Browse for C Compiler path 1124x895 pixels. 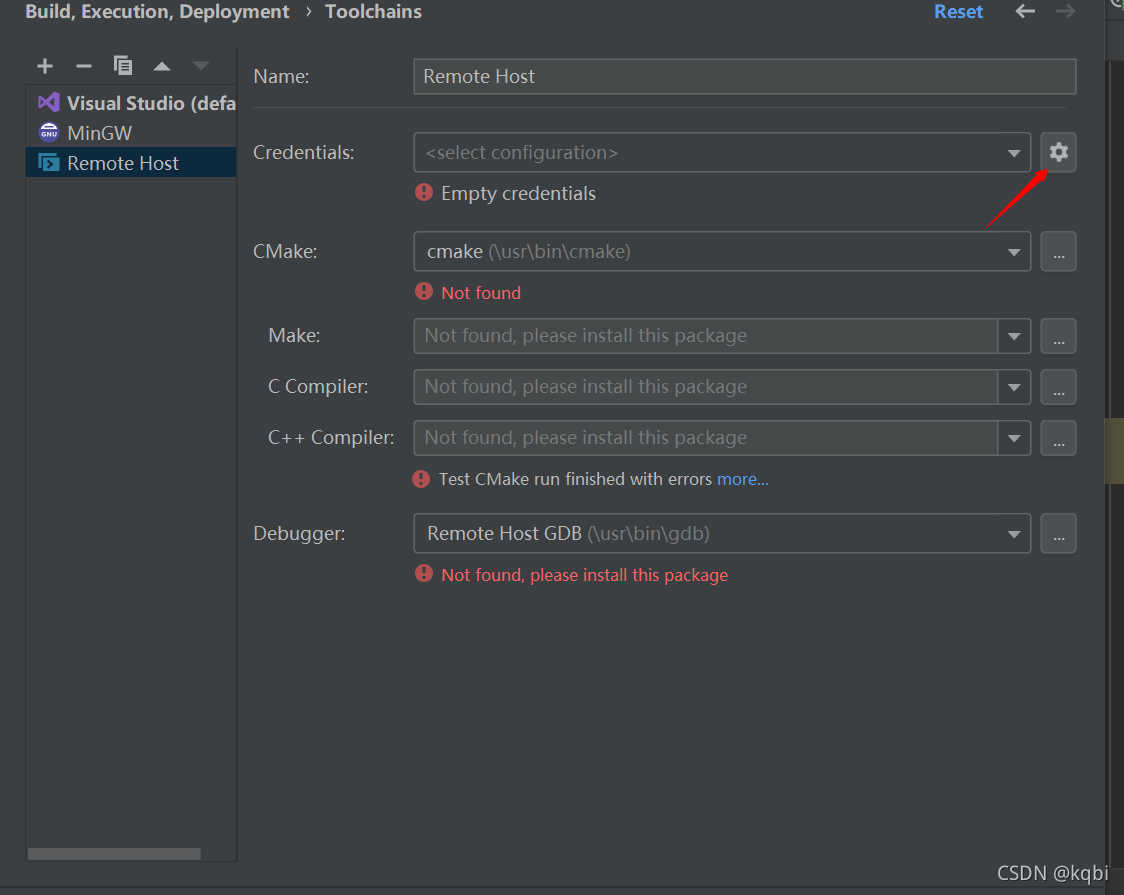[x=1058, y=387]
